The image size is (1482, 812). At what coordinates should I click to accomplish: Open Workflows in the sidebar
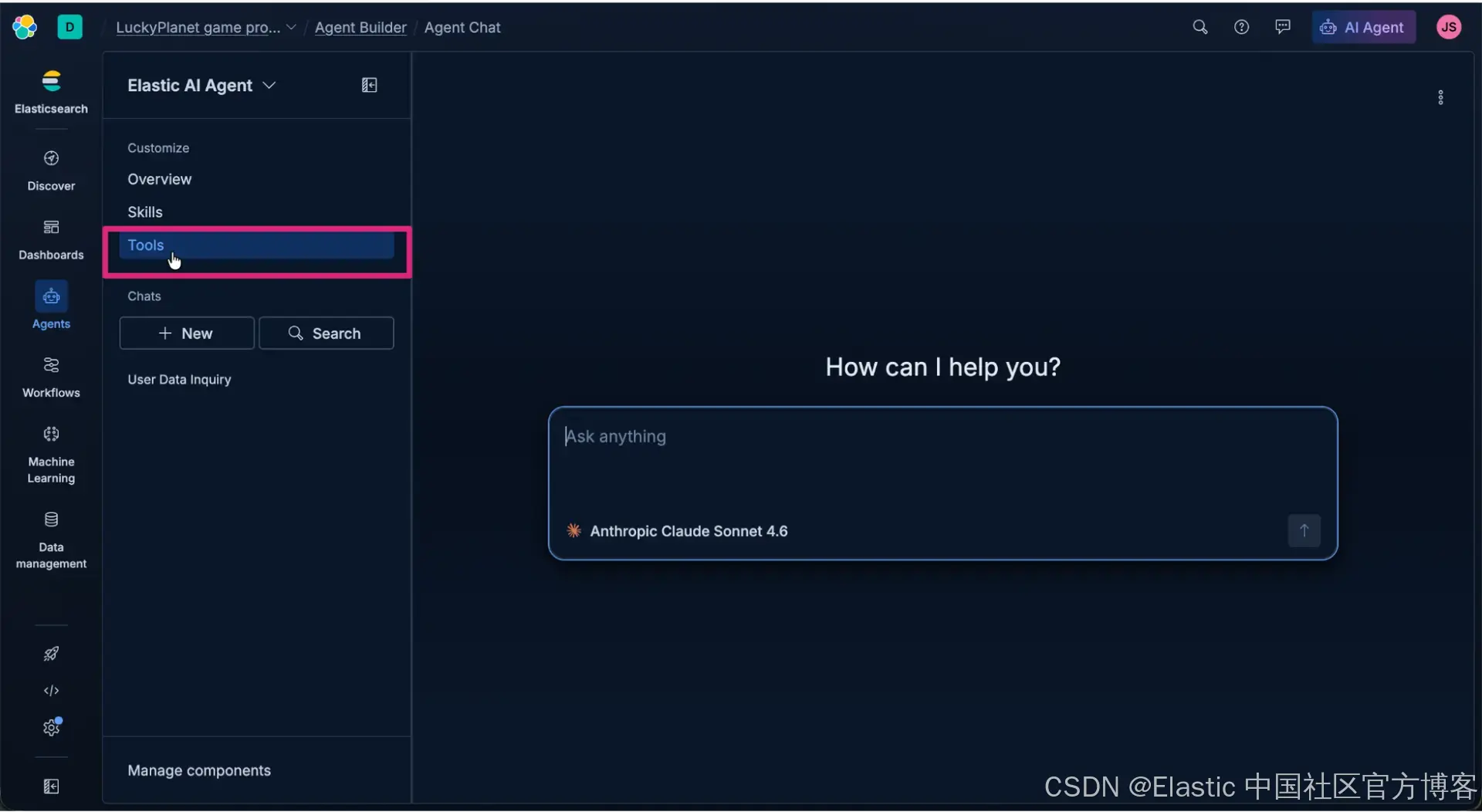[x=51, y=377]
